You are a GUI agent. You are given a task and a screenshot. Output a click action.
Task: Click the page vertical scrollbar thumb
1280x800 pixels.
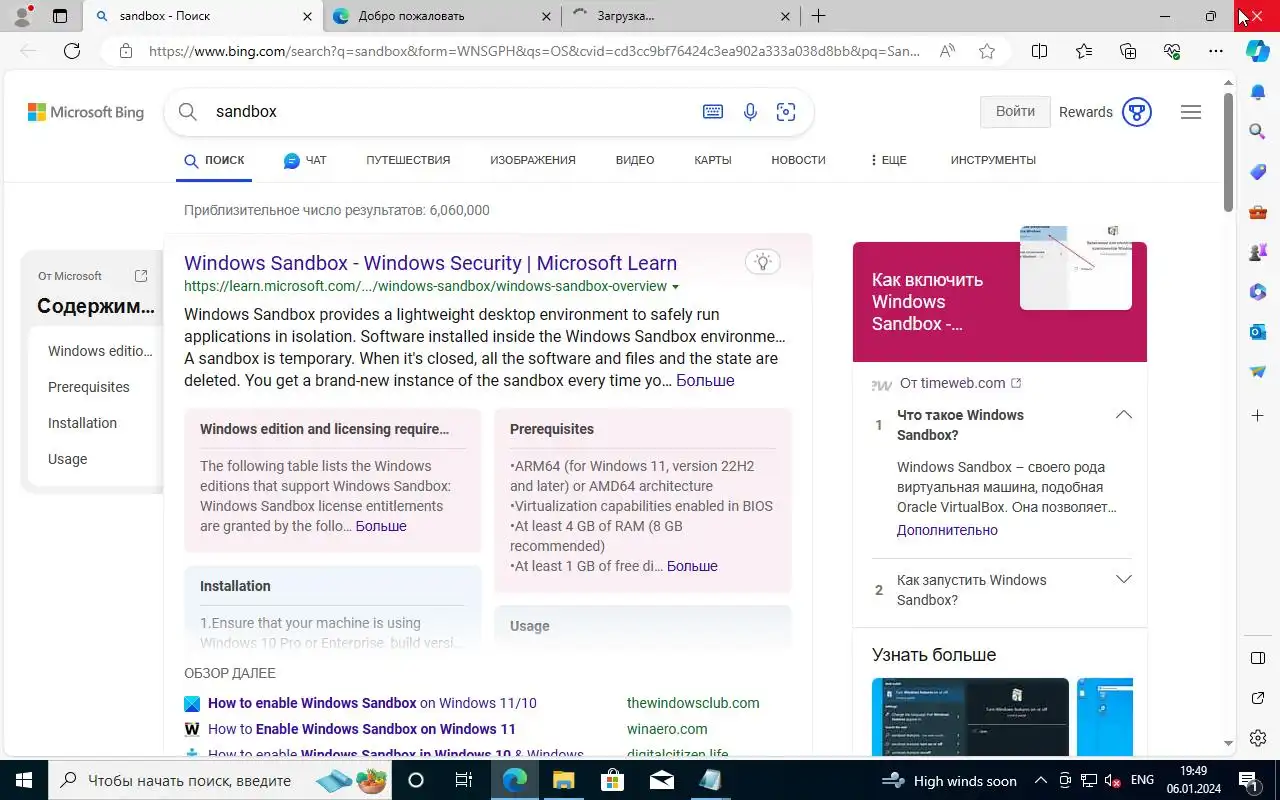pyautogui.click(x=1229, y=152)
